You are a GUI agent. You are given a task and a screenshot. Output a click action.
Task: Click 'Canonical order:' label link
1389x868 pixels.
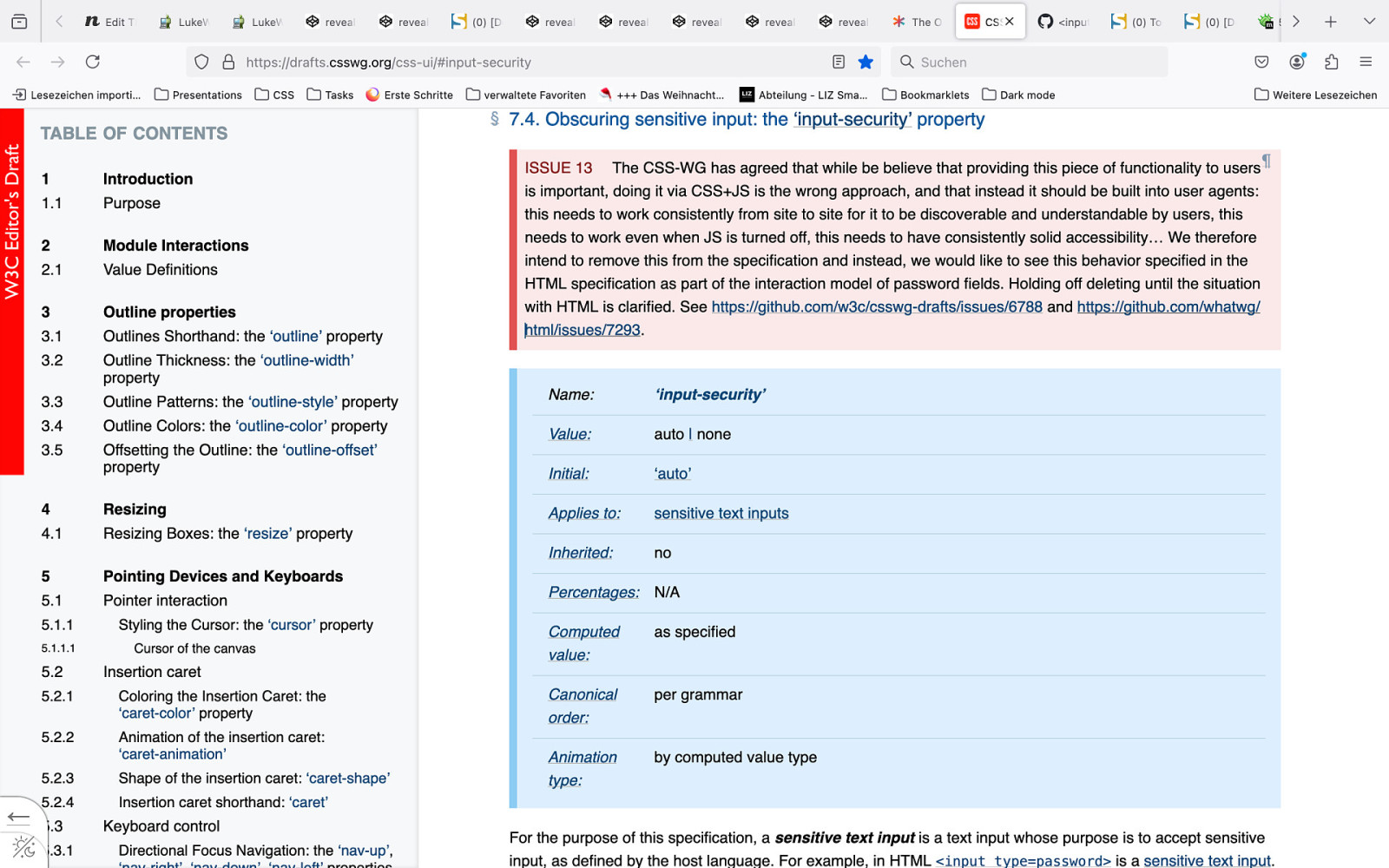583,706
